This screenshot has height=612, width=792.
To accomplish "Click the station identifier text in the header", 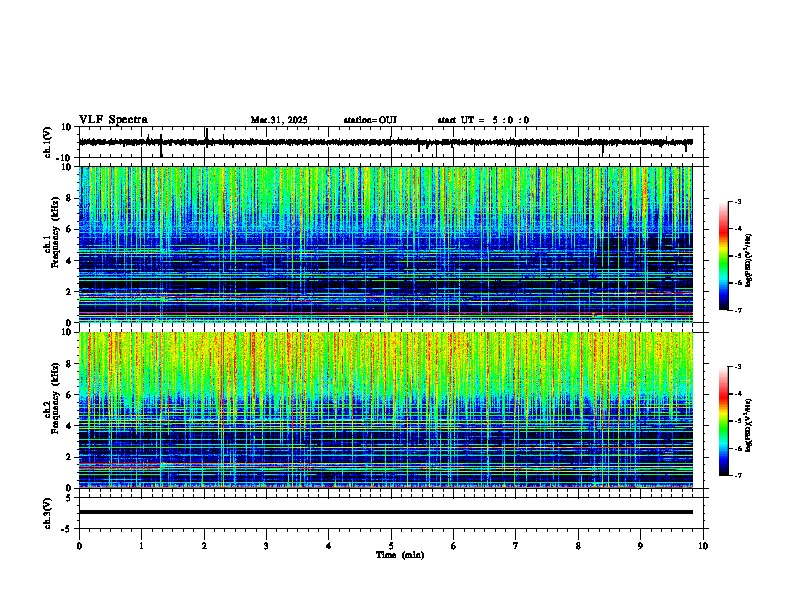I will click(370, 120).
